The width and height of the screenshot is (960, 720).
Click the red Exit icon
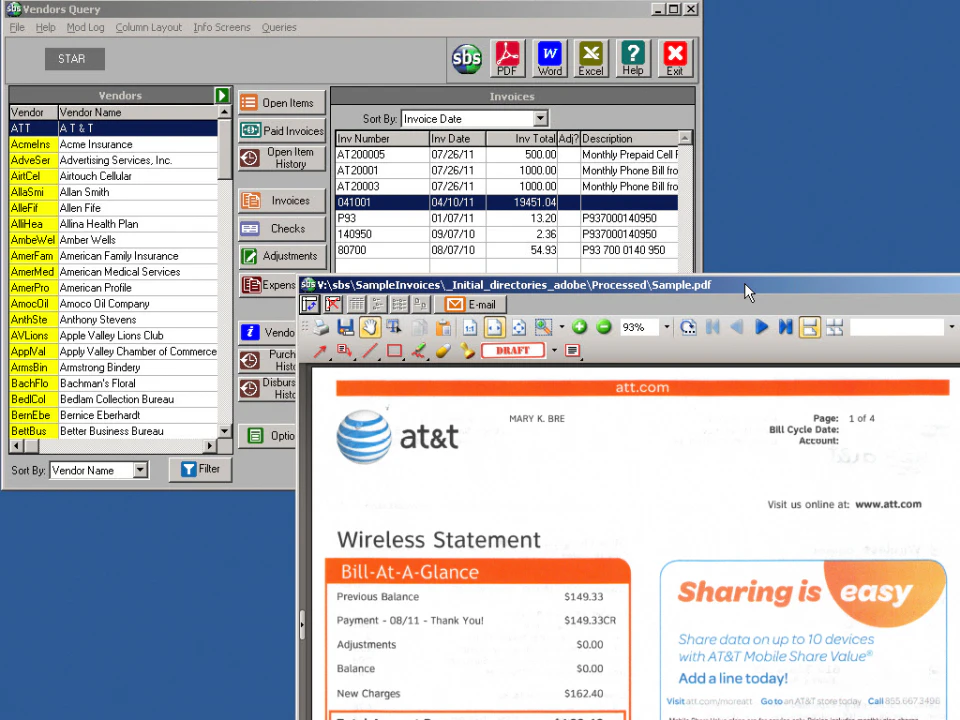coord(675,59)
